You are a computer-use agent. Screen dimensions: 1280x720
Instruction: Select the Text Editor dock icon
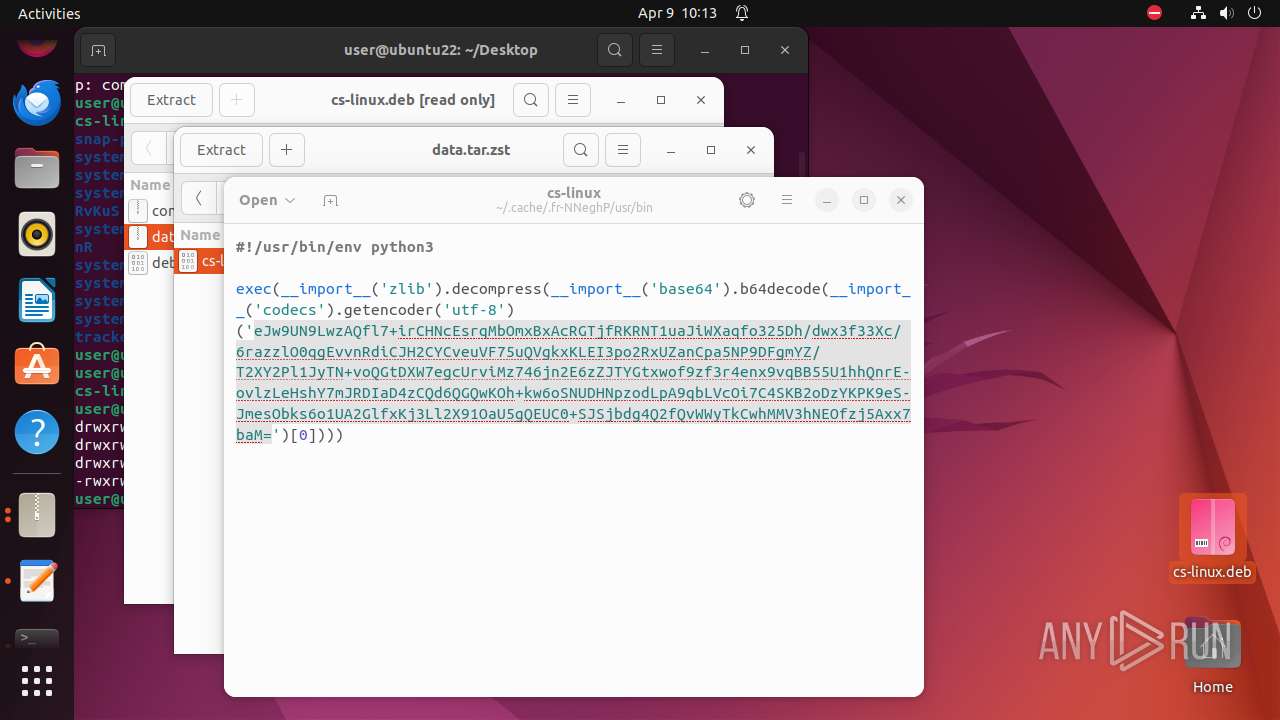[x=37, y=581]
